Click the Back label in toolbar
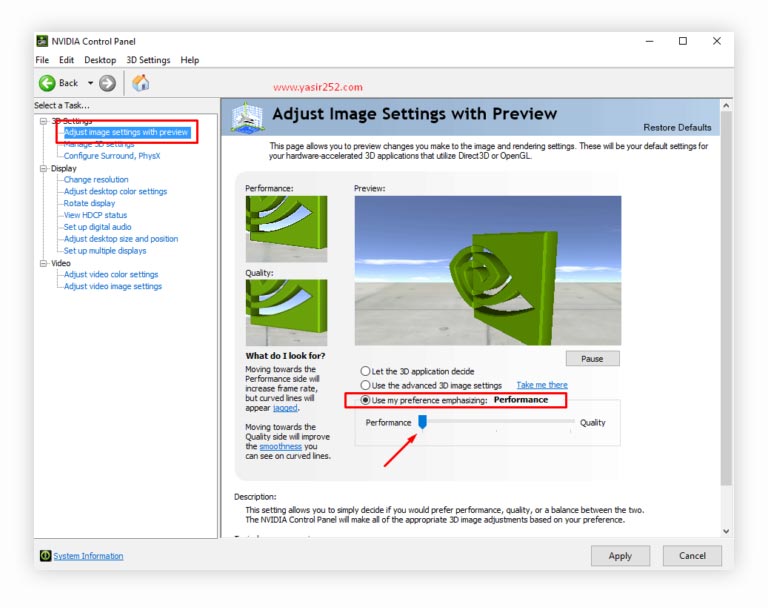 [69, 83]
